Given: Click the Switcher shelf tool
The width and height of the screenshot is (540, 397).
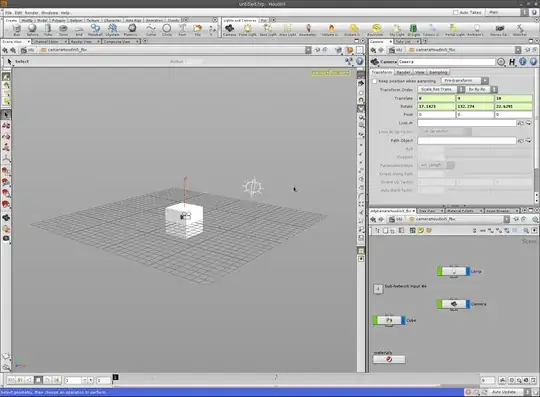Looking at the screenshot, I should [x=520, y=30].
